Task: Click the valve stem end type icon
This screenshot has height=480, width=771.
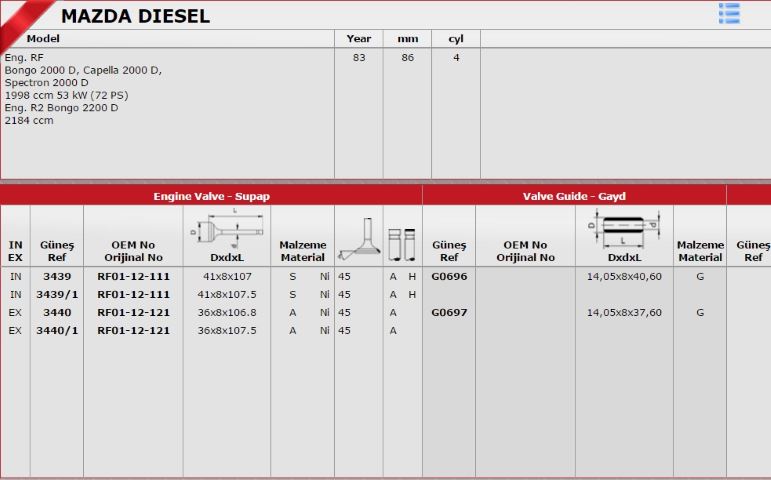Action: tap(402, 244)
